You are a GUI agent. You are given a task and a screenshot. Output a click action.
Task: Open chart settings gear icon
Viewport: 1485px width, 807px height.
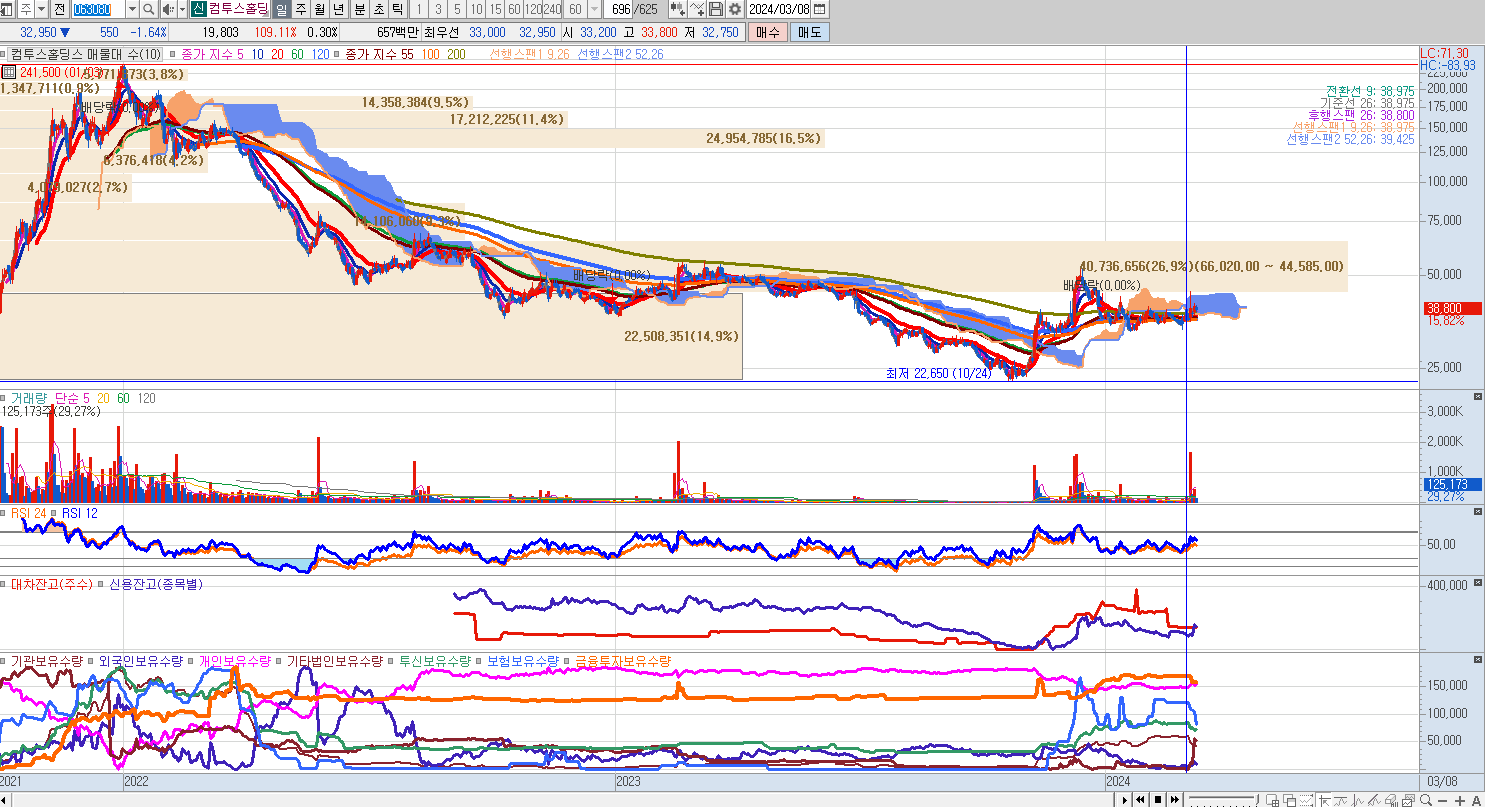point(735,9)
